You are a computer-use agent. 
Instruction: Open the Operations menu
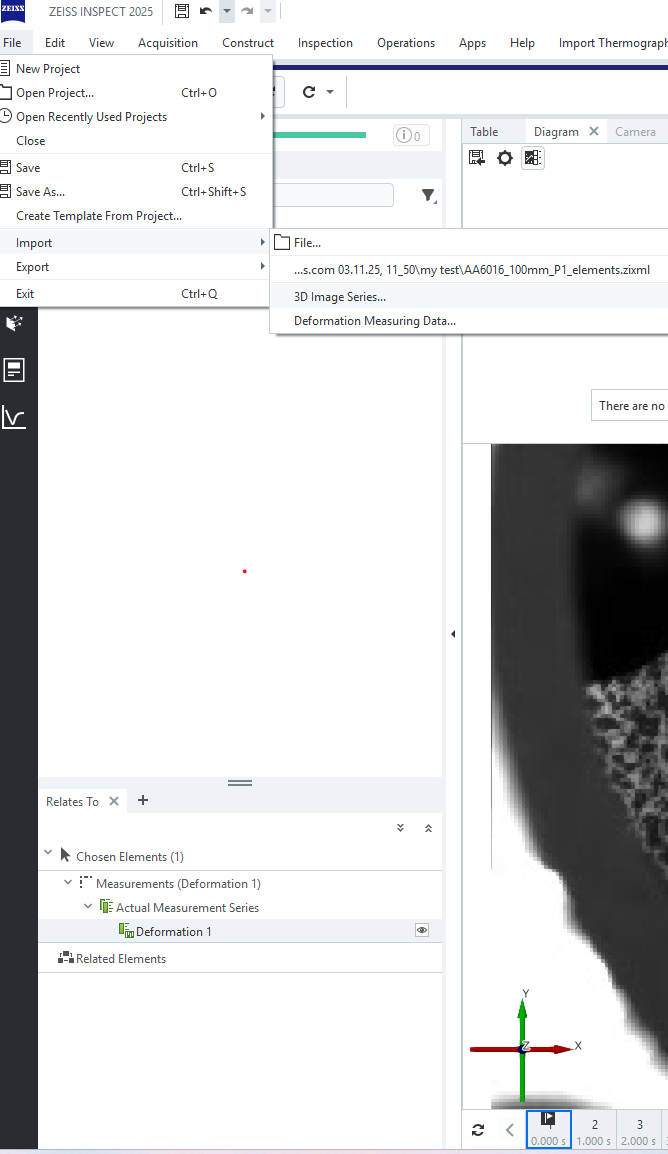tap(406, 43)
